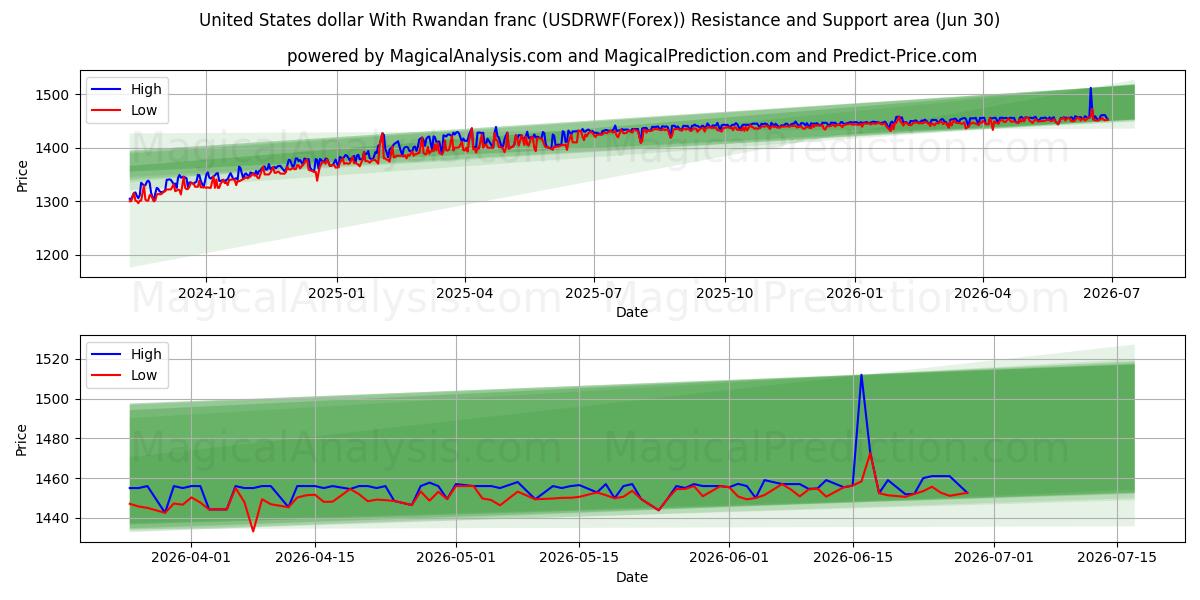The width and height of the screenshot is (1200, 600).
Task: Click the 2026-07 tick label on top chart
Action: coord(1112,293)
